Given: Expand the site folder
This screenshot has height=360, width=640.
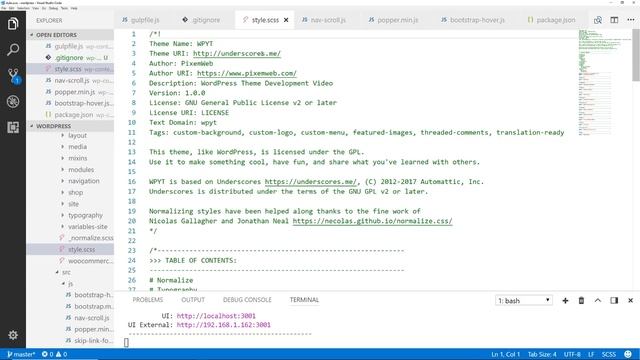Looking at the screenshot, I should coord(73,204).
